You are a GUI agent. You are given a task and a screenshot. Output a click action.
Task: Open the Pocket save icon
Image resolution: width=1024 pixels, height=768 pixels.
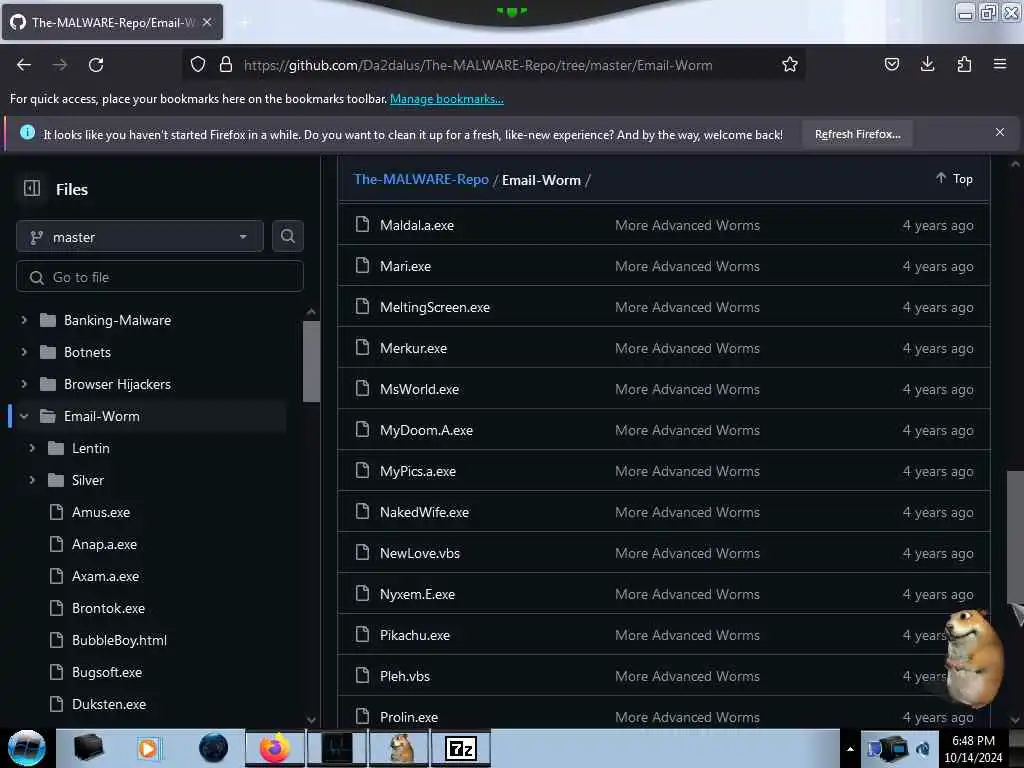click(891, 65)
